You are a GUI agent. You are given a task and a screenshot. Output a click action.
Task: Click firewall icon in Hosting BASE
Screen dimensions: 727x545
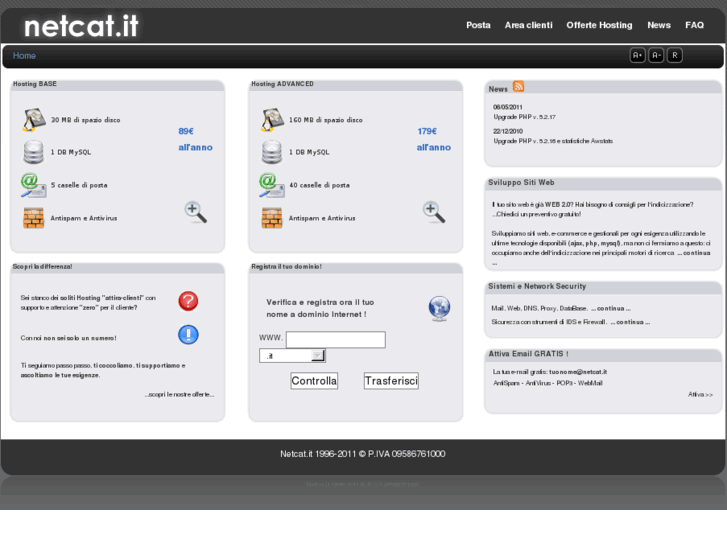(x=33, y=218)
